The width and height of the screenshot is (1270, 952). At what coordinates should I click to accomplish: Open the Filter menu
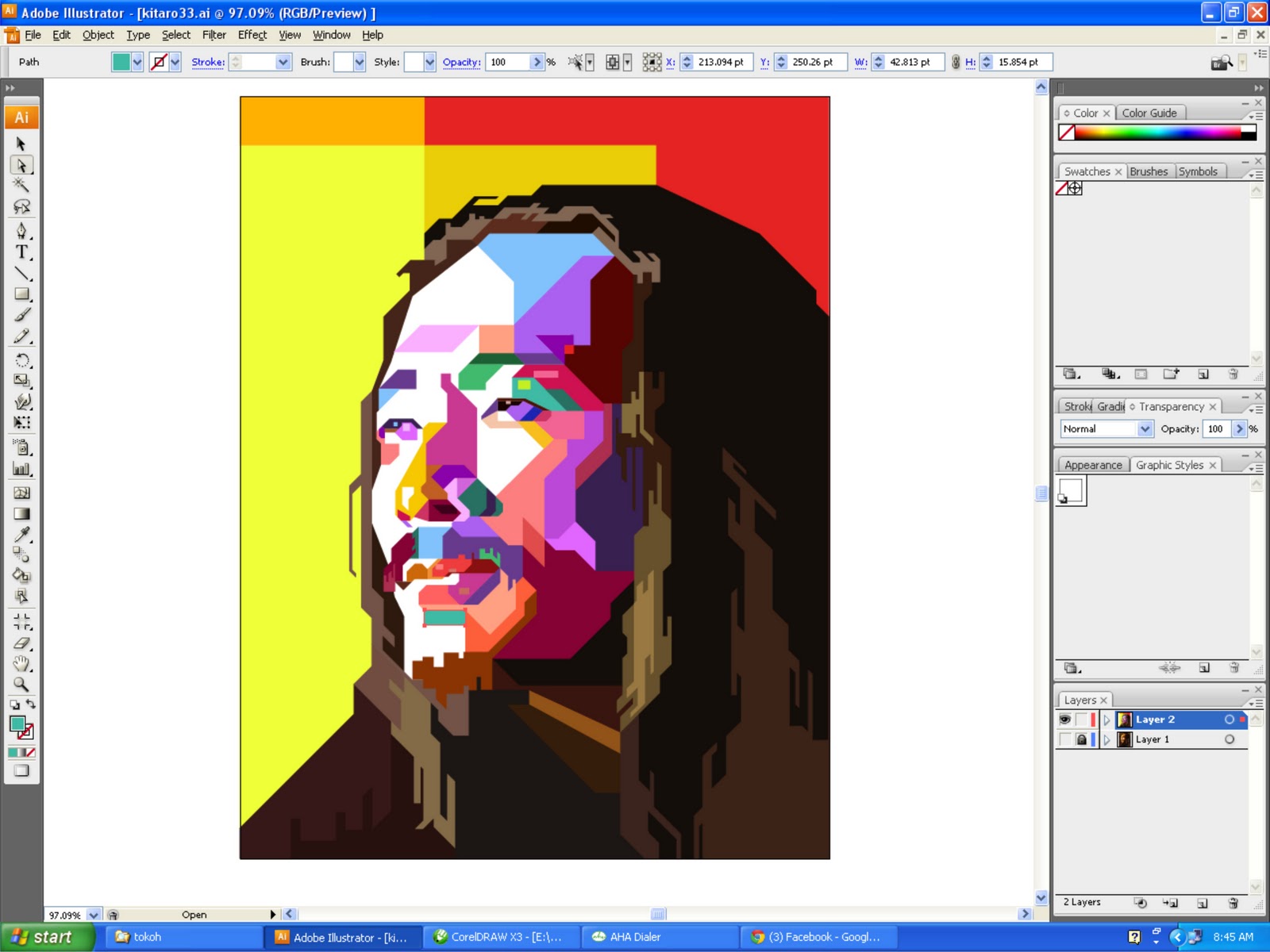click(214, 35)
